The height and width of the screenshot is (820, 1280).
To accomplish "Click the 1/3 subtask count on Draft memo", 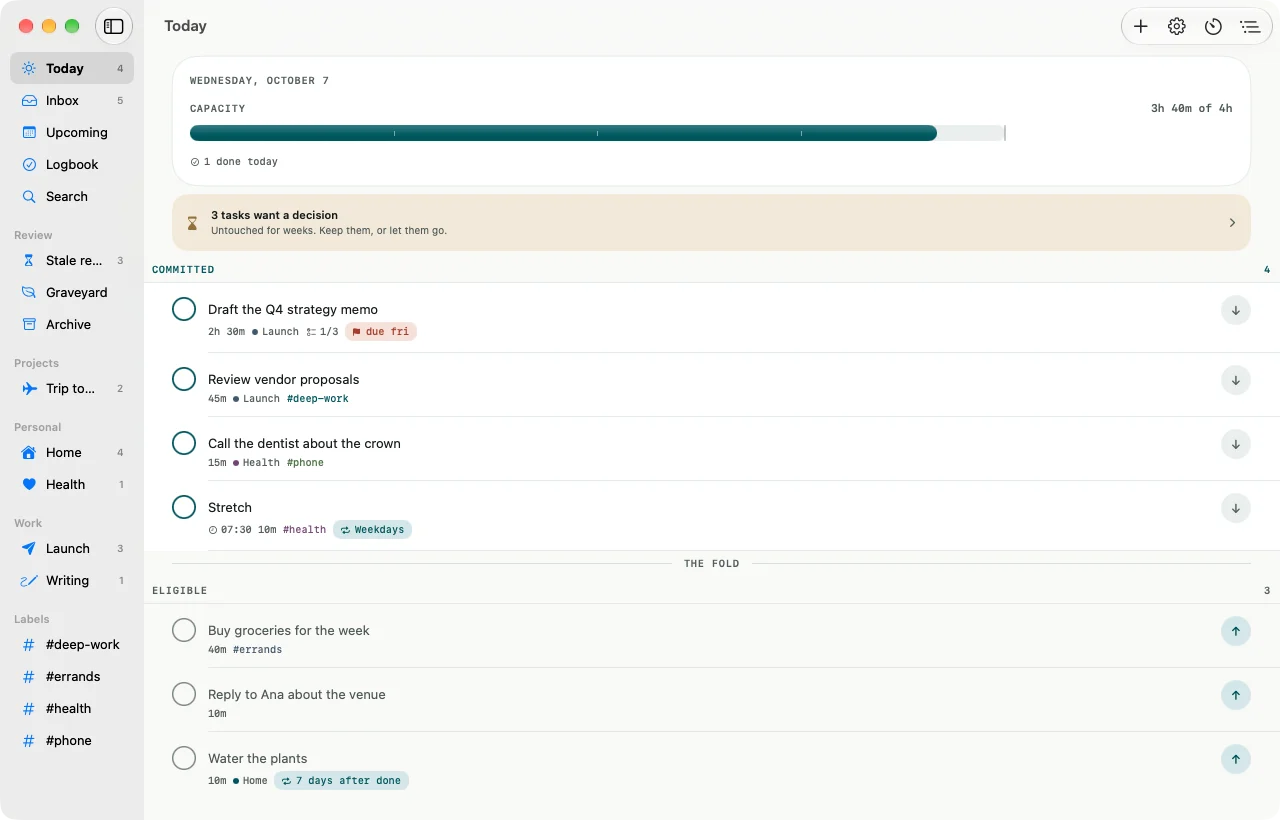I will pyautogui.click(x=322, y=331).
